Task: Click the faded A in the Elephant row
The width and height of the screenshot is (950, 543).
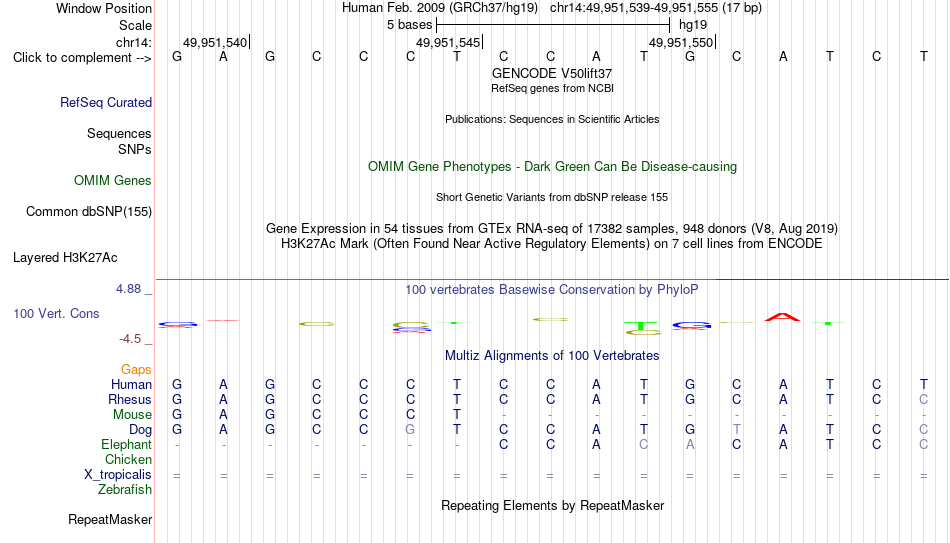Action: click(x=689, y=444)
